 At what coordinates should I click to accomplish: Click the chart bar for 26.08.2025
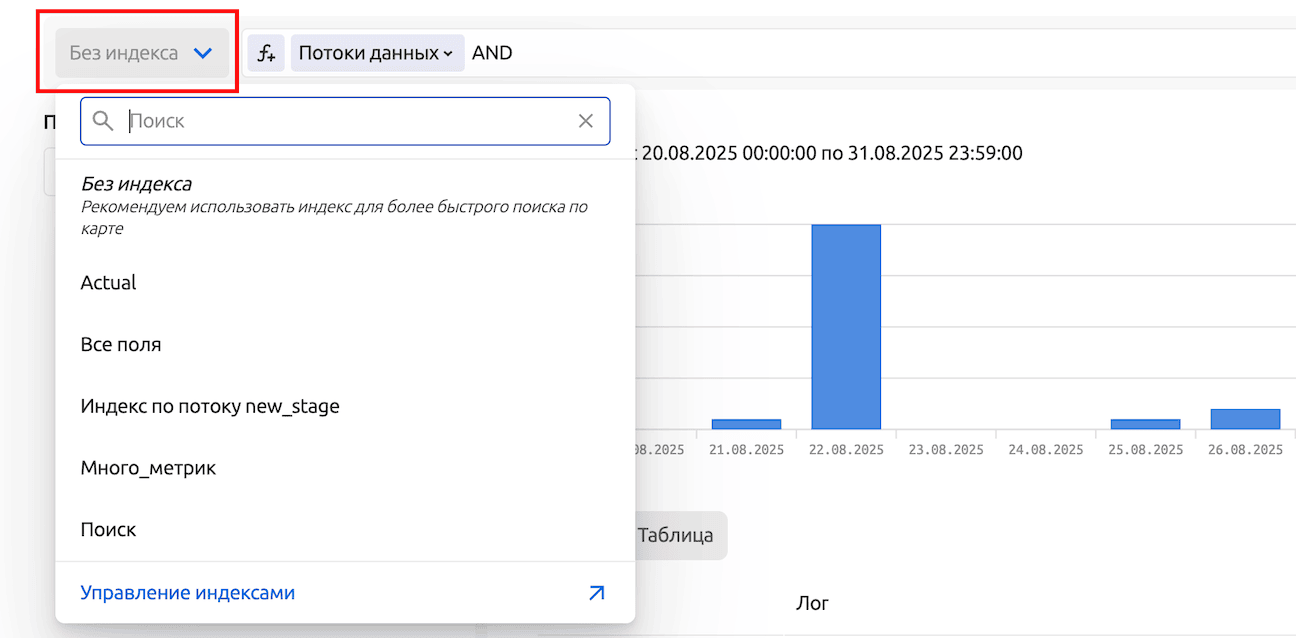pos(1245,419)
